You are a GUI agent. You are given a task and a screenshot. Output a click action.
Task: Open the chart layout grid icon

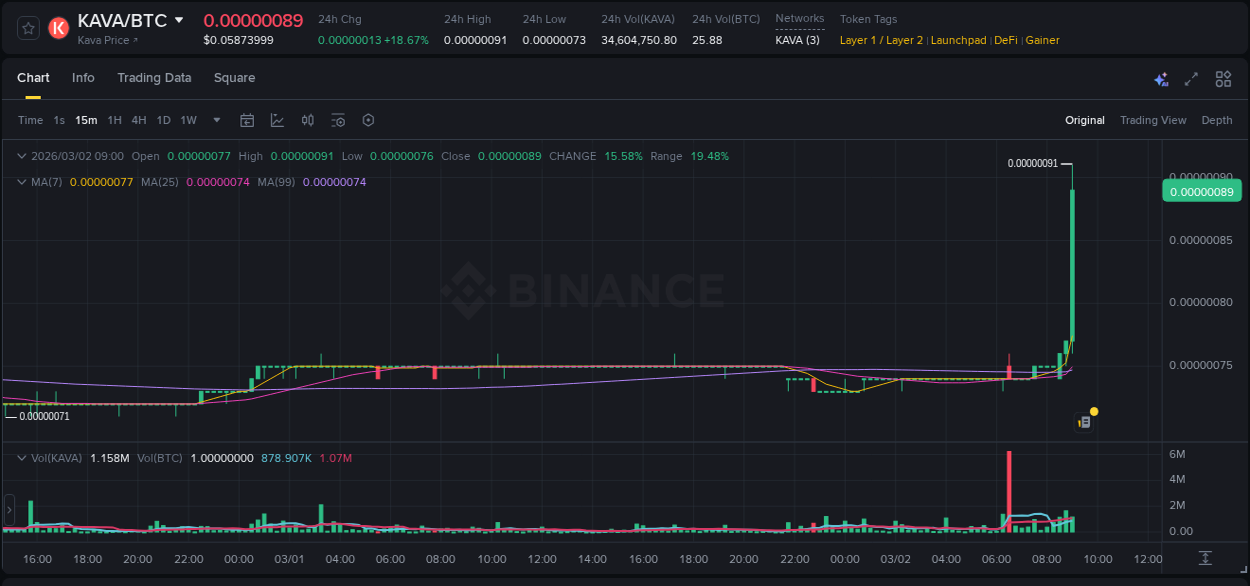pyautogui.click(x=1223, y=78)
